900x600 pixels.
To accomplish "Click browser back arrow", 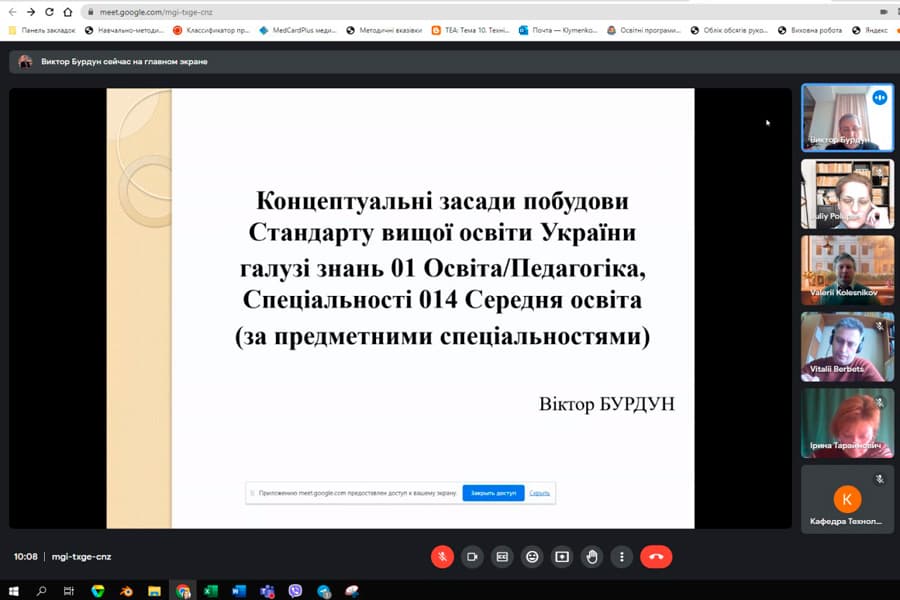I will tap(12, 11).
